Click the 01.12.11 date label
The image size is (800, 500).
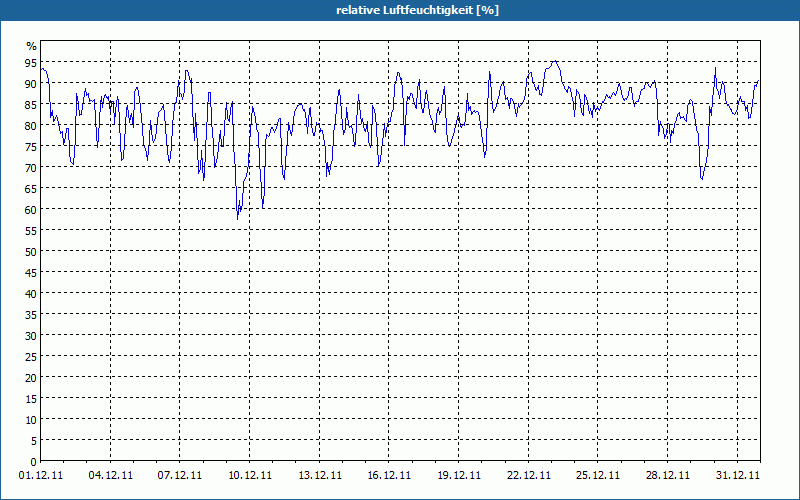click(x=41, y=475)
